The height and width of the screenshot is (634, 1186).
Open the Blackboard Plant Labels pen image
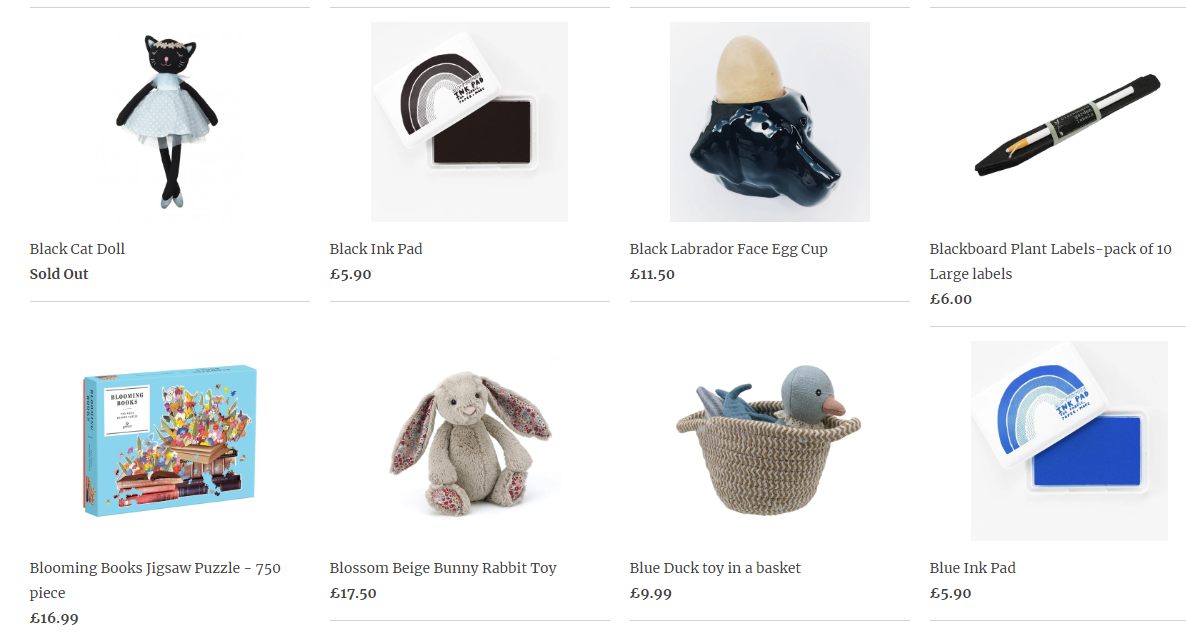pos(1069,122)
